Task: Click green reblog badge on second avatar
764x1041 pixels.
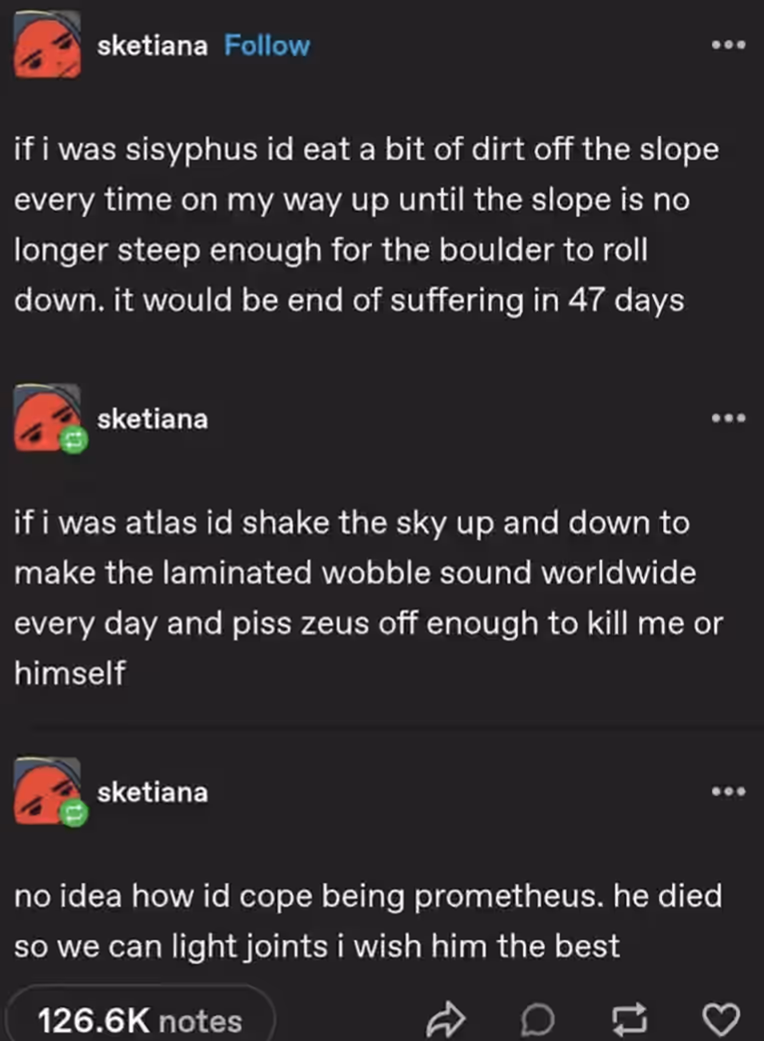Action: pyautogui.click(x=73, y=440)
